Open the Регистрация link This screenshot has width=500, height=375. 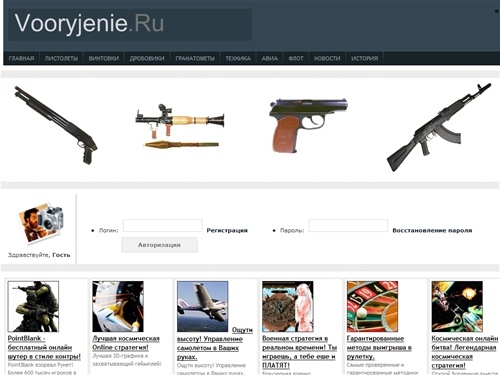coord(227,230)
